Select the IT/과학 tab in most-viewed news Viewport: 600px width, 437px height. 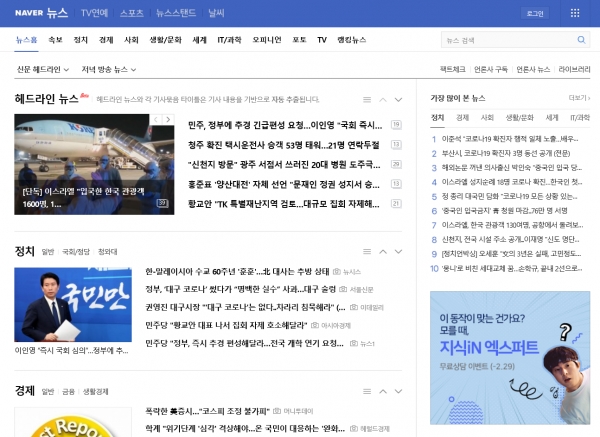(x=580, y=117)
